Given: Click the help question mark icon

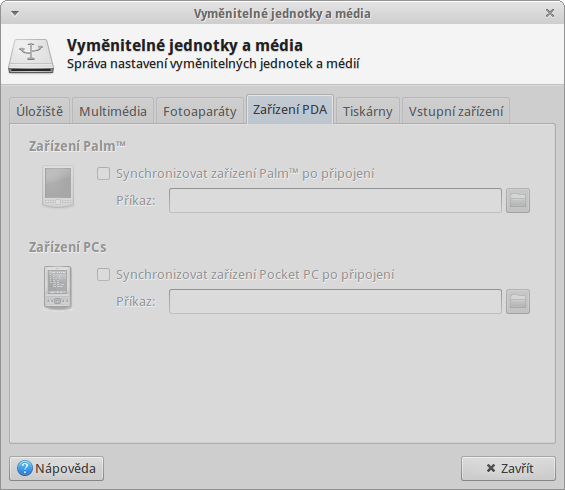Looking at the screenshot, I should (25, 468).
